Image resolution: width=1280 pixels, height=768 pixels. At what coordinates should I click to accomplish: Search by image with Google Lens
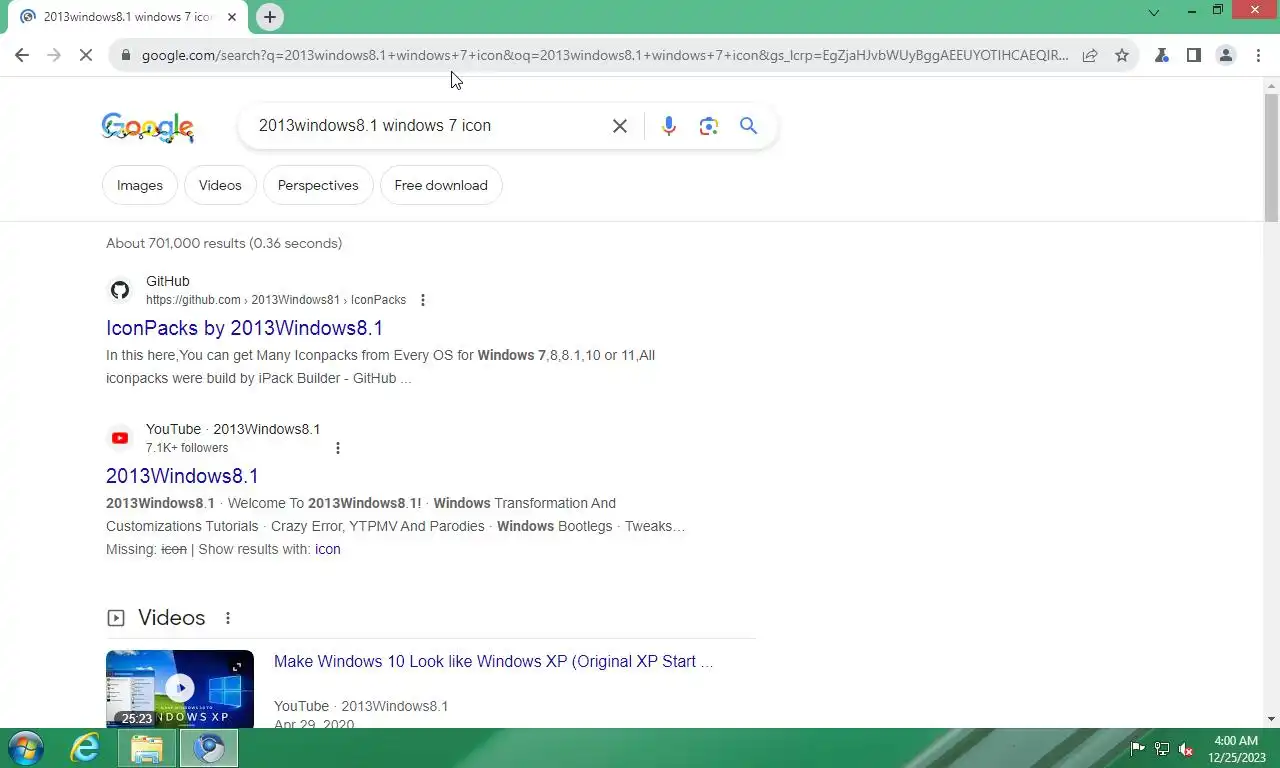[709, 126]
